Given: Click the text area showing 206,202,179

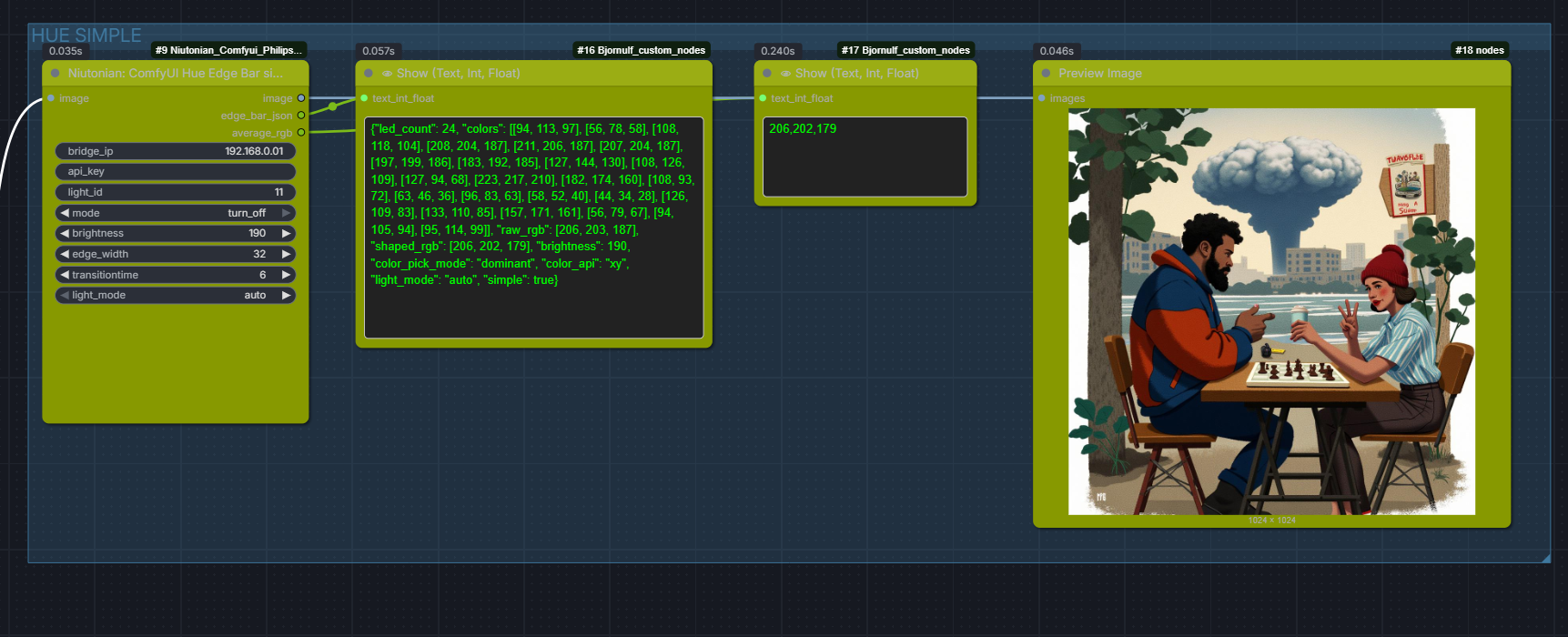Looking at the screenshot, I should [x=865, y=157].
